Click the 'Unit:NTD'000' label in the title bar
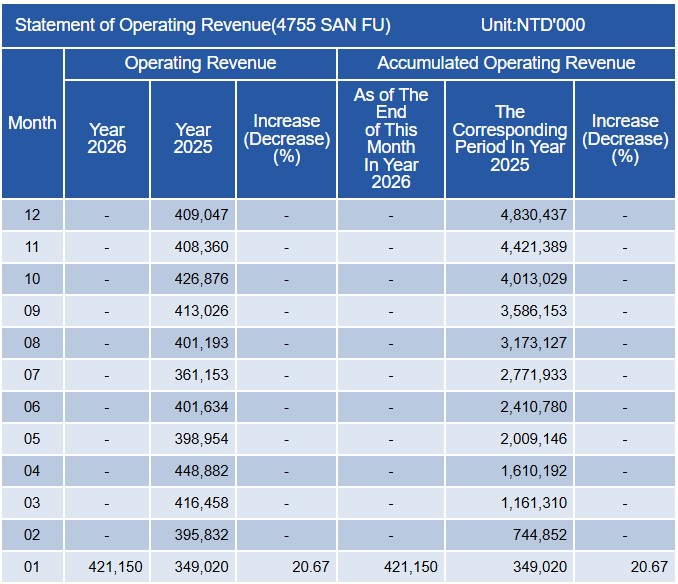Image resolution: width=678 pixels, height=584 pixels. (x=532, y=25)
